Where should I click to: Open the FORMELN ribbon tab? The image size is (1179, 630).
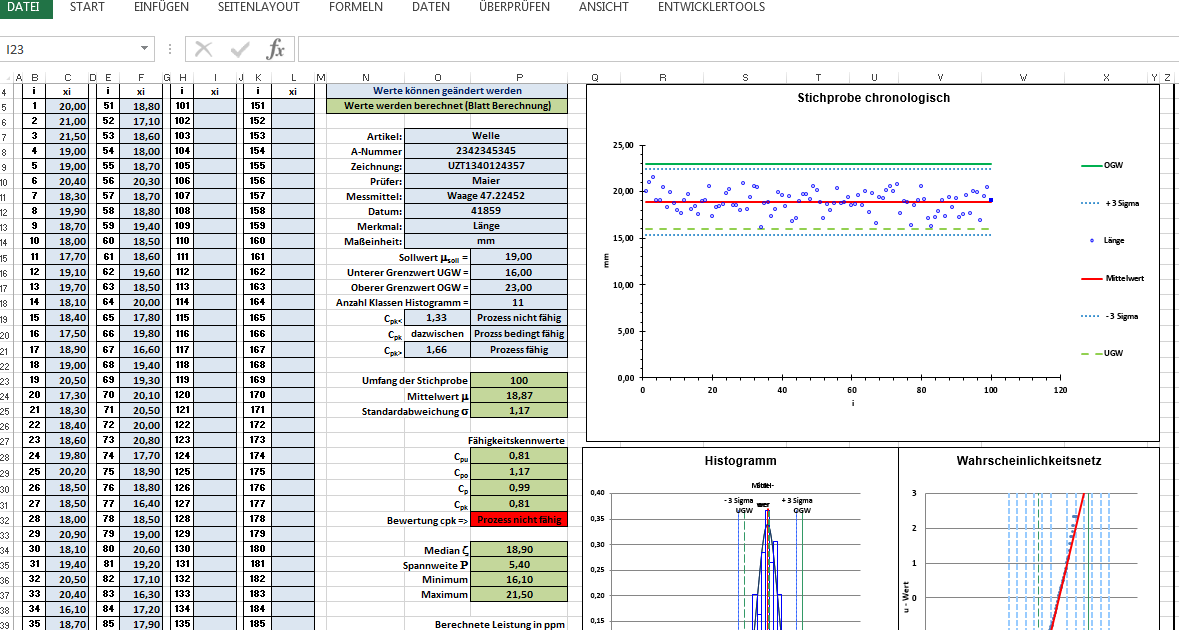(x=356, y=8)
